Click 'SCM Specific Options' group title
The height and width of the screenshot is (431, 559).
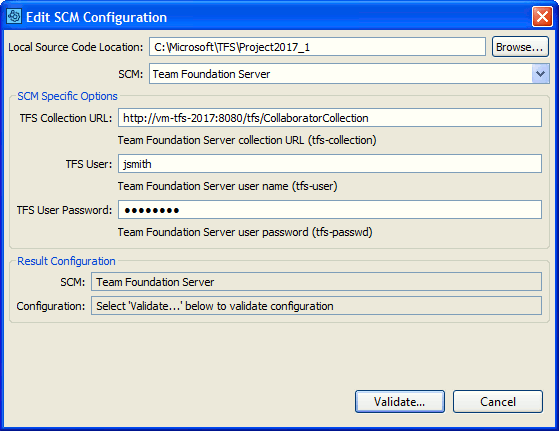click(x=67, y=96)
